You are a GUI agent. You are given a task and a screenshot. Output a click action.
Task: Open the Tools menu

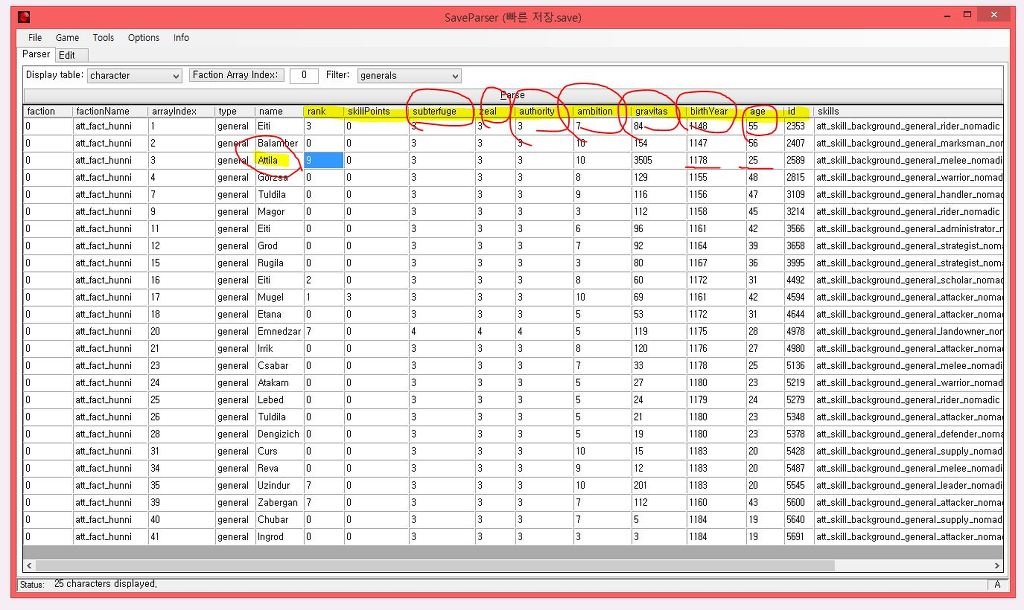pos(103,38)
